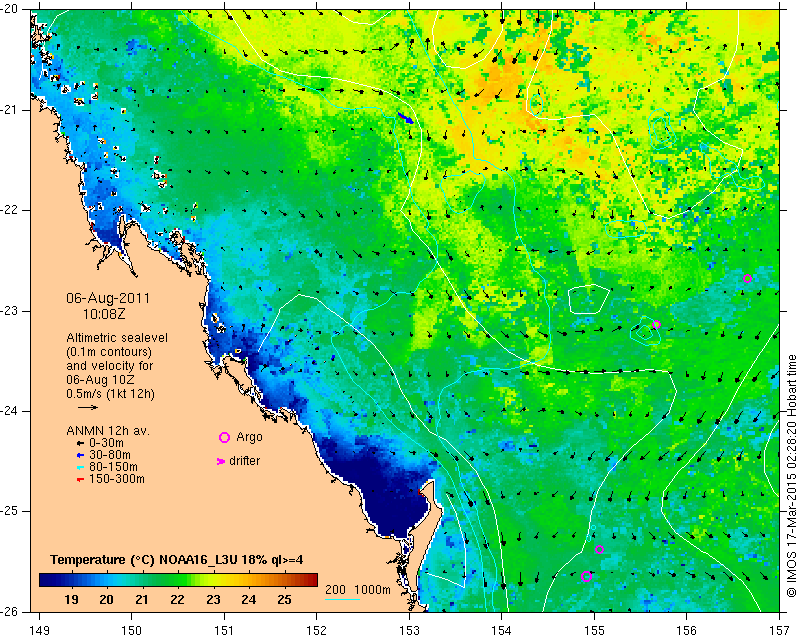Image resolution: width=800 pixels, height=640 pixels.
Task: Select the Argo float marker near 156.7E, 22.7S
Action: point(747,279)
